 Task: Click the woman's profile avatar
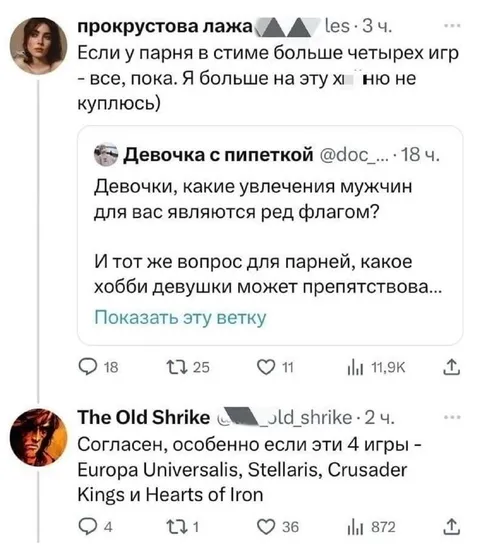coord(39,46)
